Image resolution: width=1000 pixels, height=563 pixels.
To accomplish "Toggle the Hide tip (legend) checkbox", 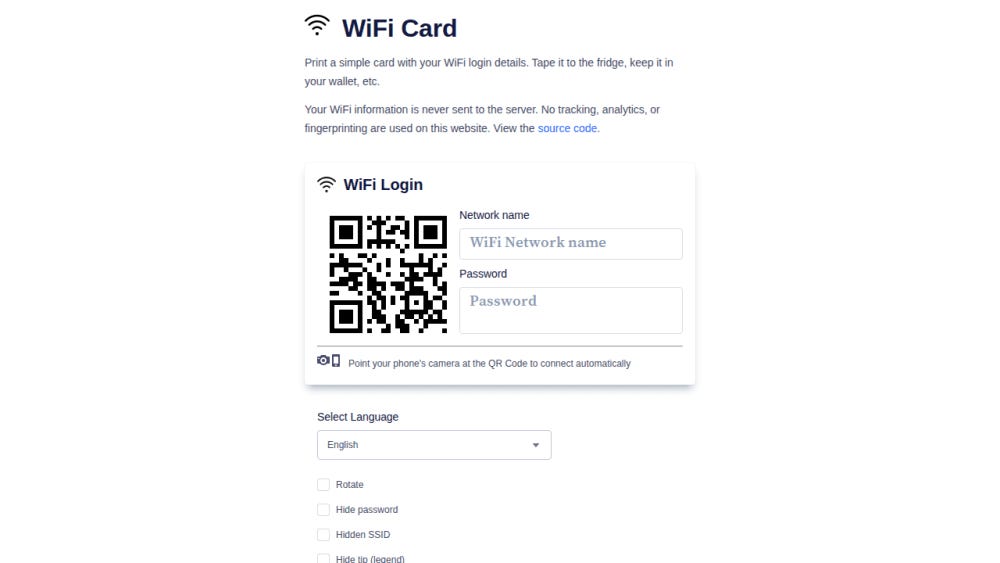I will (x=323, y=559).
